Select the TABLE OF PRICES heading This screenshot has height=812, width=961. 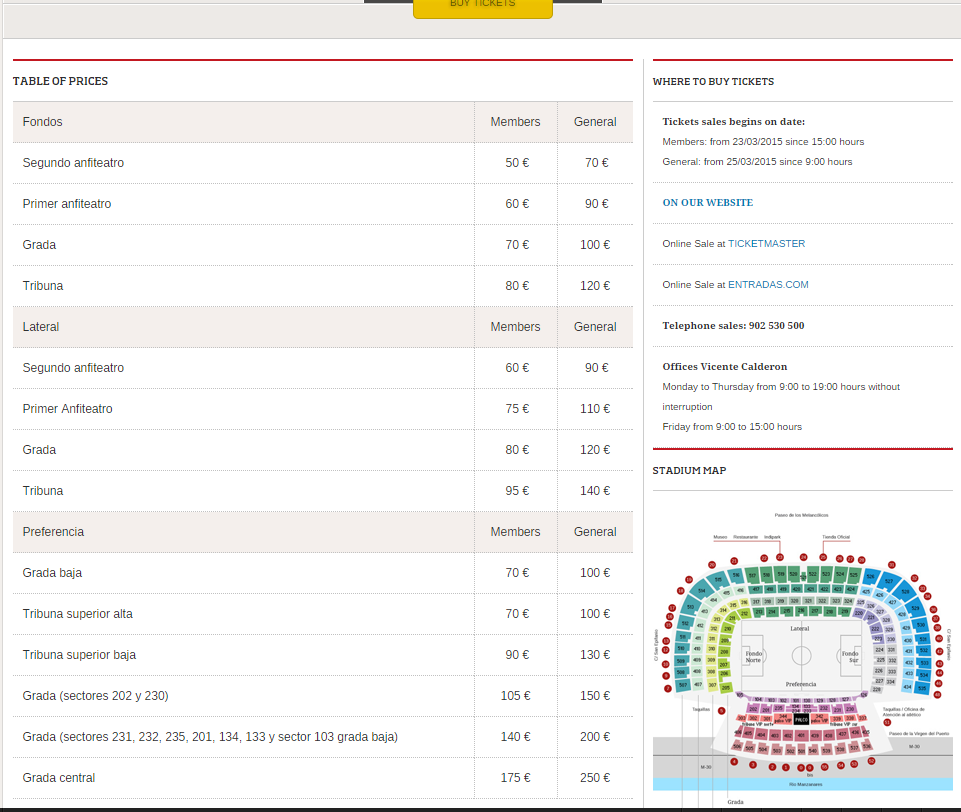click(60, 81)
